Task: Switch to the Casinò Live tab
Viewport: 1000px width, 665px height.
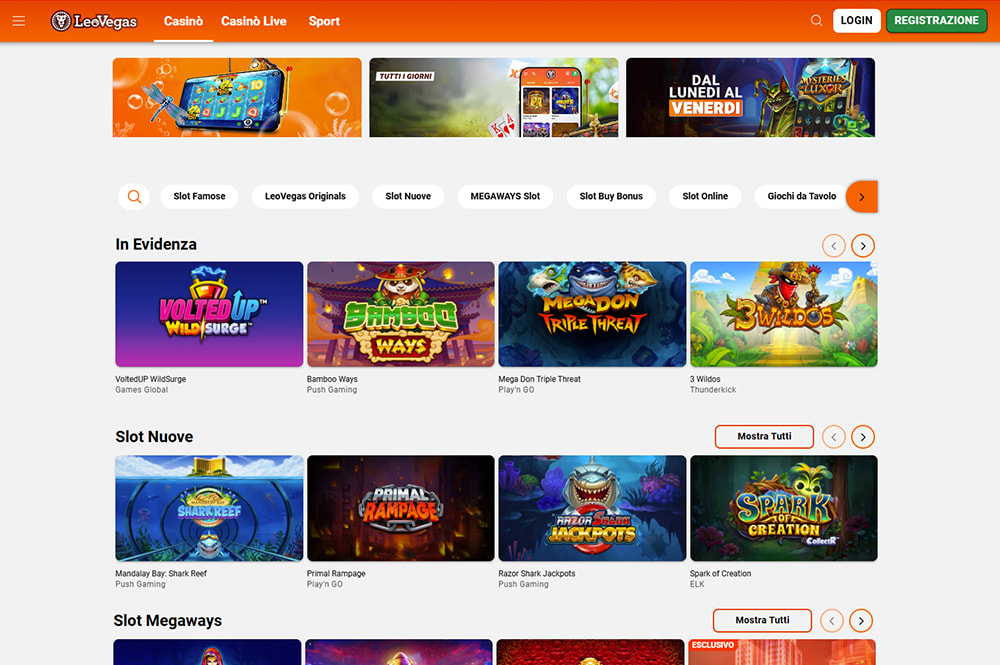Action: click(x=254, y=21)
